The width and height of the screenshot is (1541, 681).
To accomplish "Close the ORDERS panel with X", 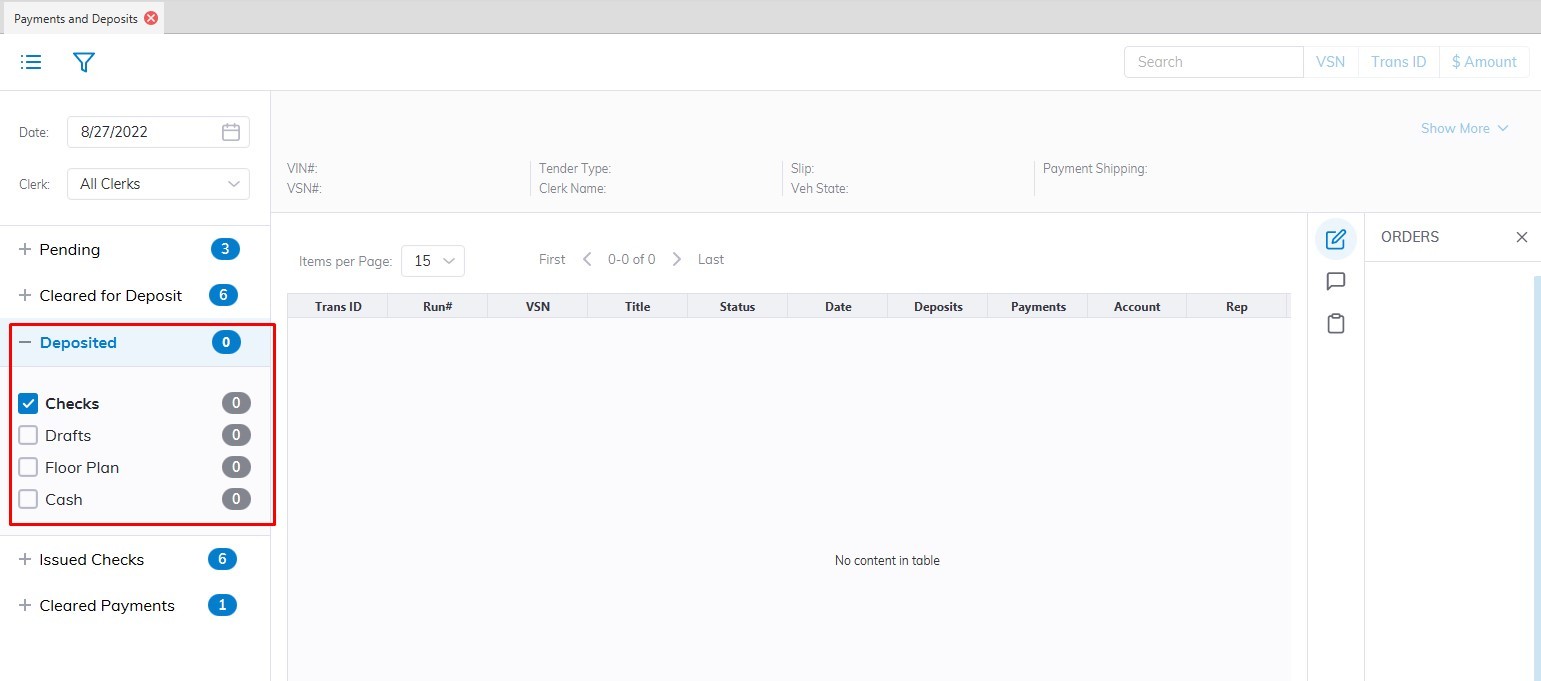I will coord(1521,237).
